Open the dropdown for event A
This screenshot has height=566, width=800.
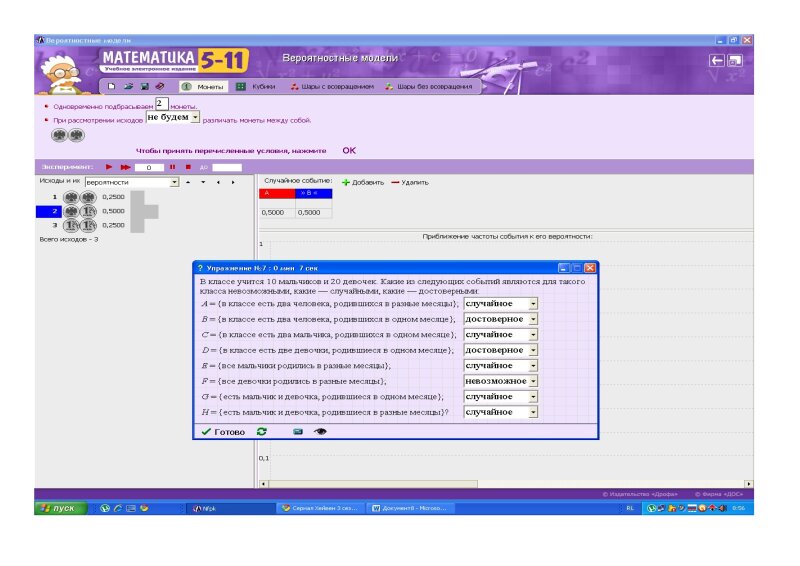pyautogui.click(x=533, y=303)
